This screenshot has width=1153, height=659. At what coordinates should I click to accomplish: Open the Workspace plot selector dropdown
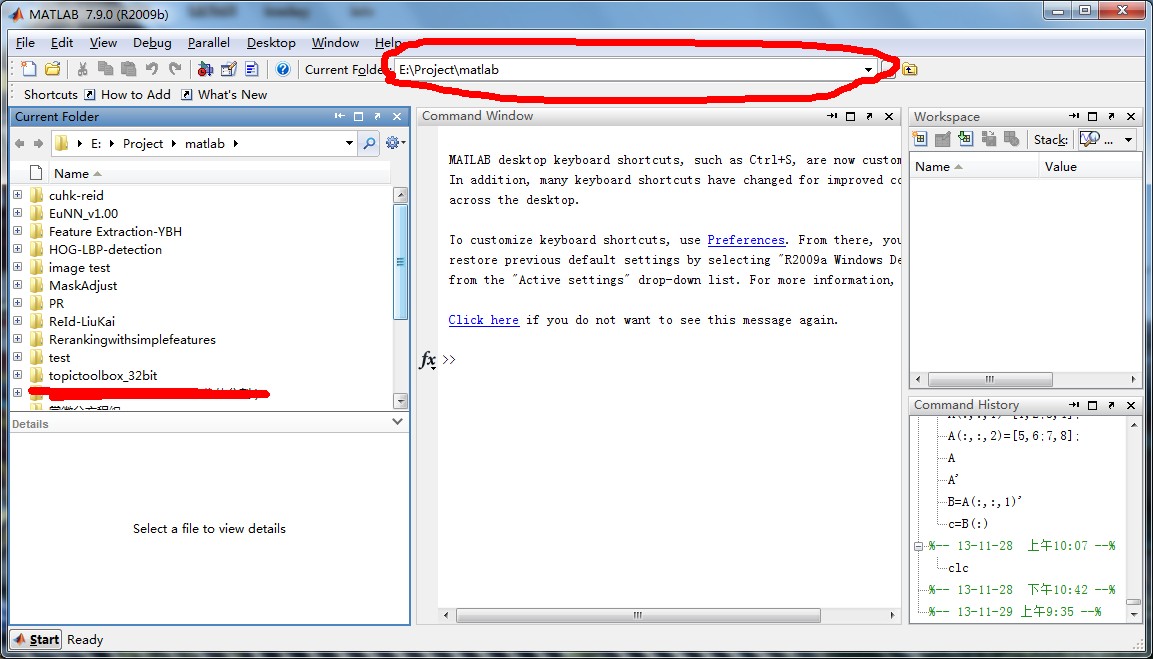coord(1129,140)
